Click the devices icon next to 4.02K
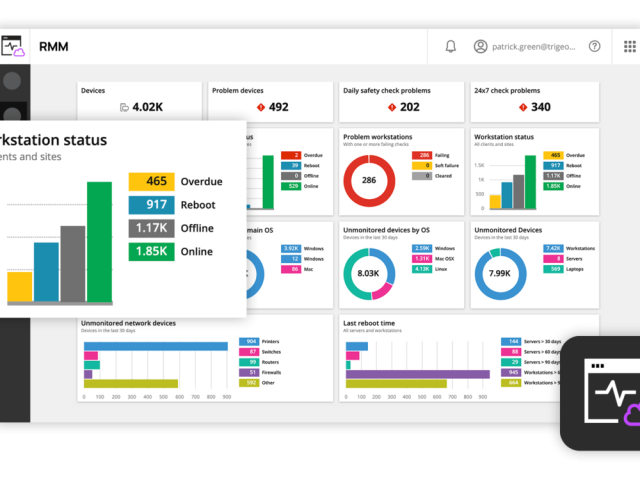The height and width of the screenshot is (480, 640). 124,107
